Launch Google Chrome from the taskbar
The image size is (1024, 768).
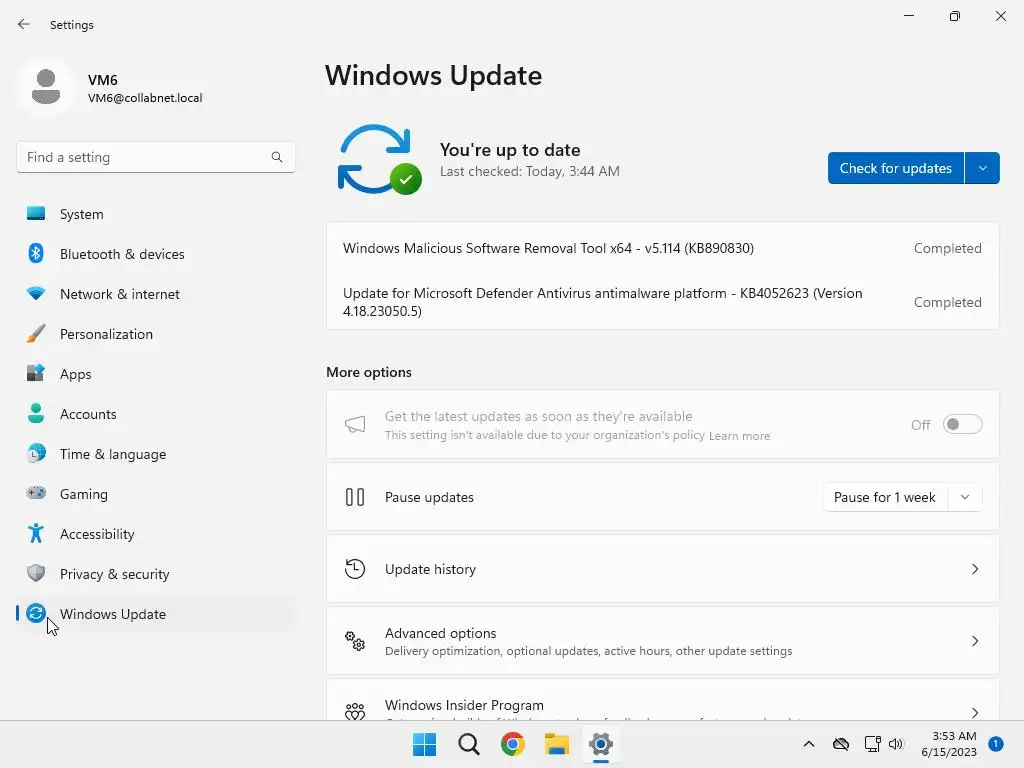pos(513,744)
